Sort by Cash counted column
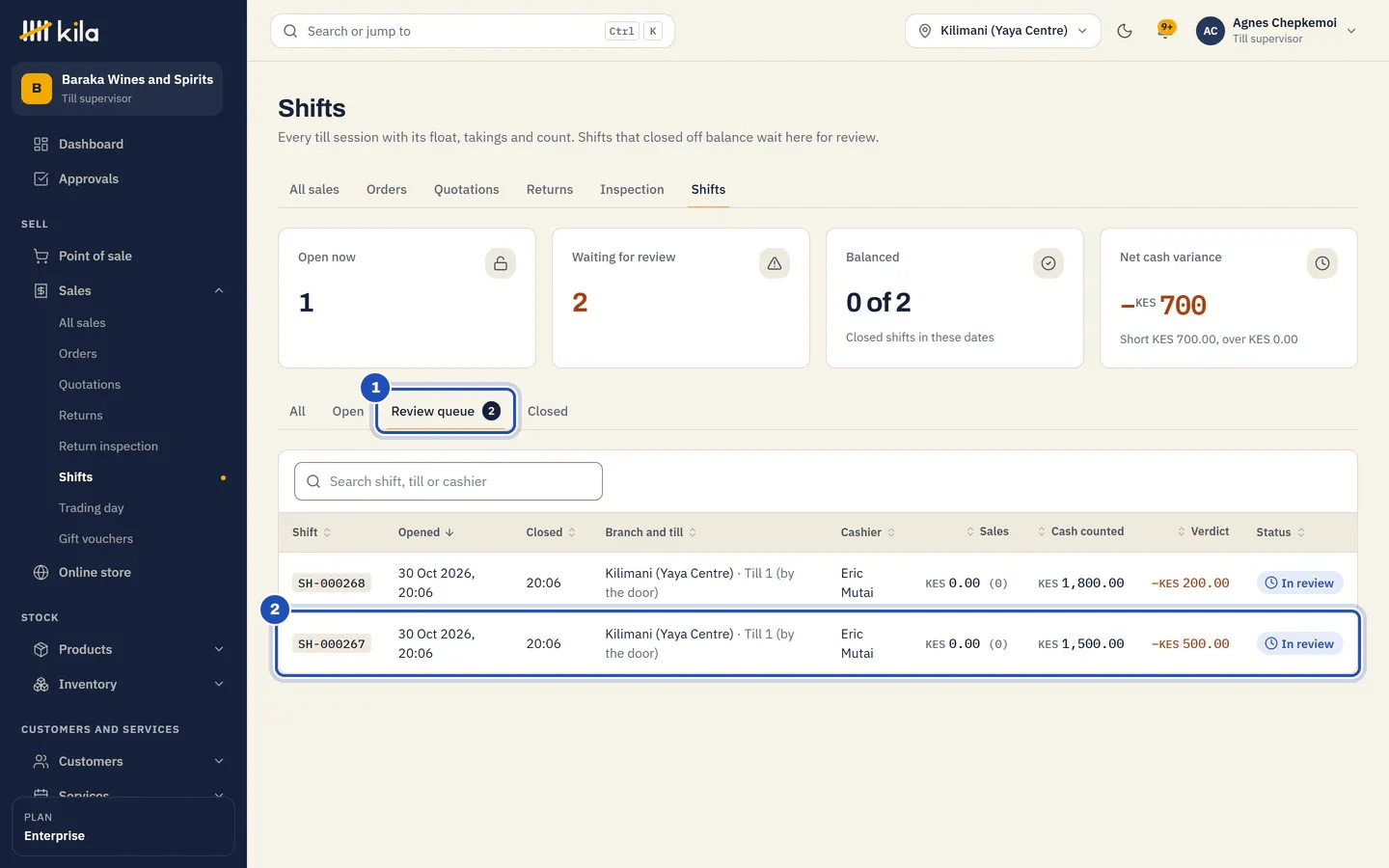This screenshot has height=868, width=1389. coord(1080,531)
